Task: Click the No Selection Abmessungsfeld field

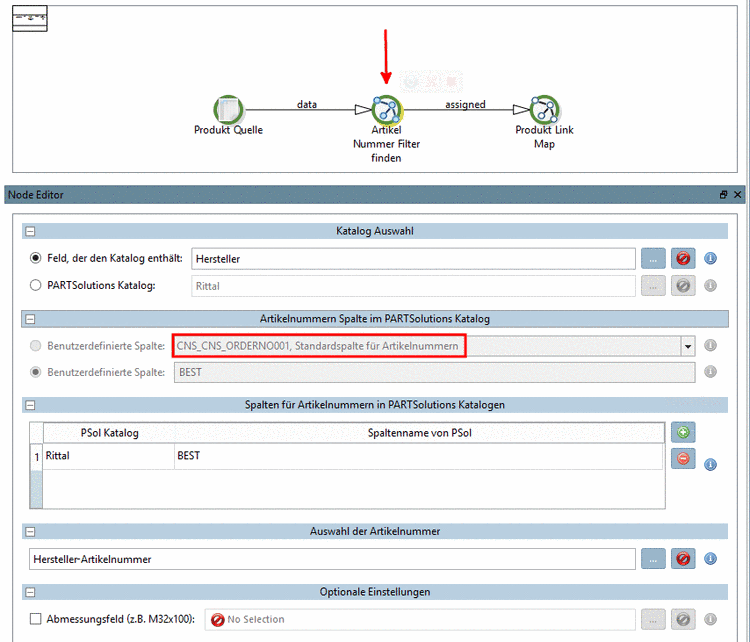Action: tap(420, 620)
